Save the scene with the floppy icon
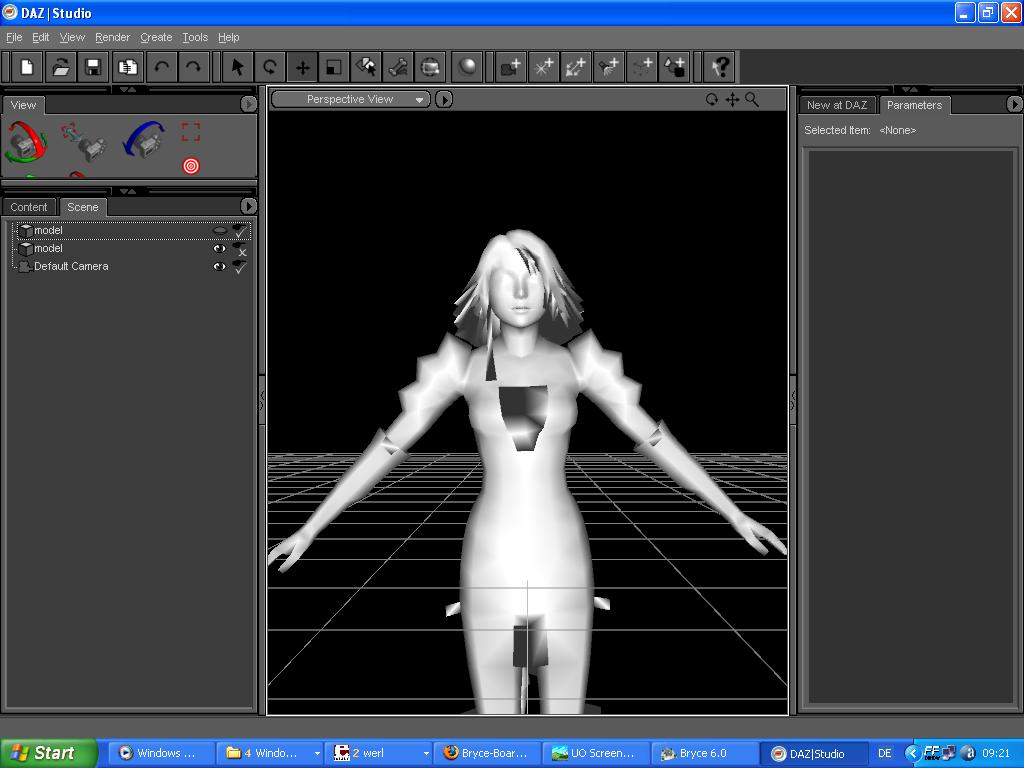Image resolution: width=1024 pixels, height=768 pixels. 93,67
